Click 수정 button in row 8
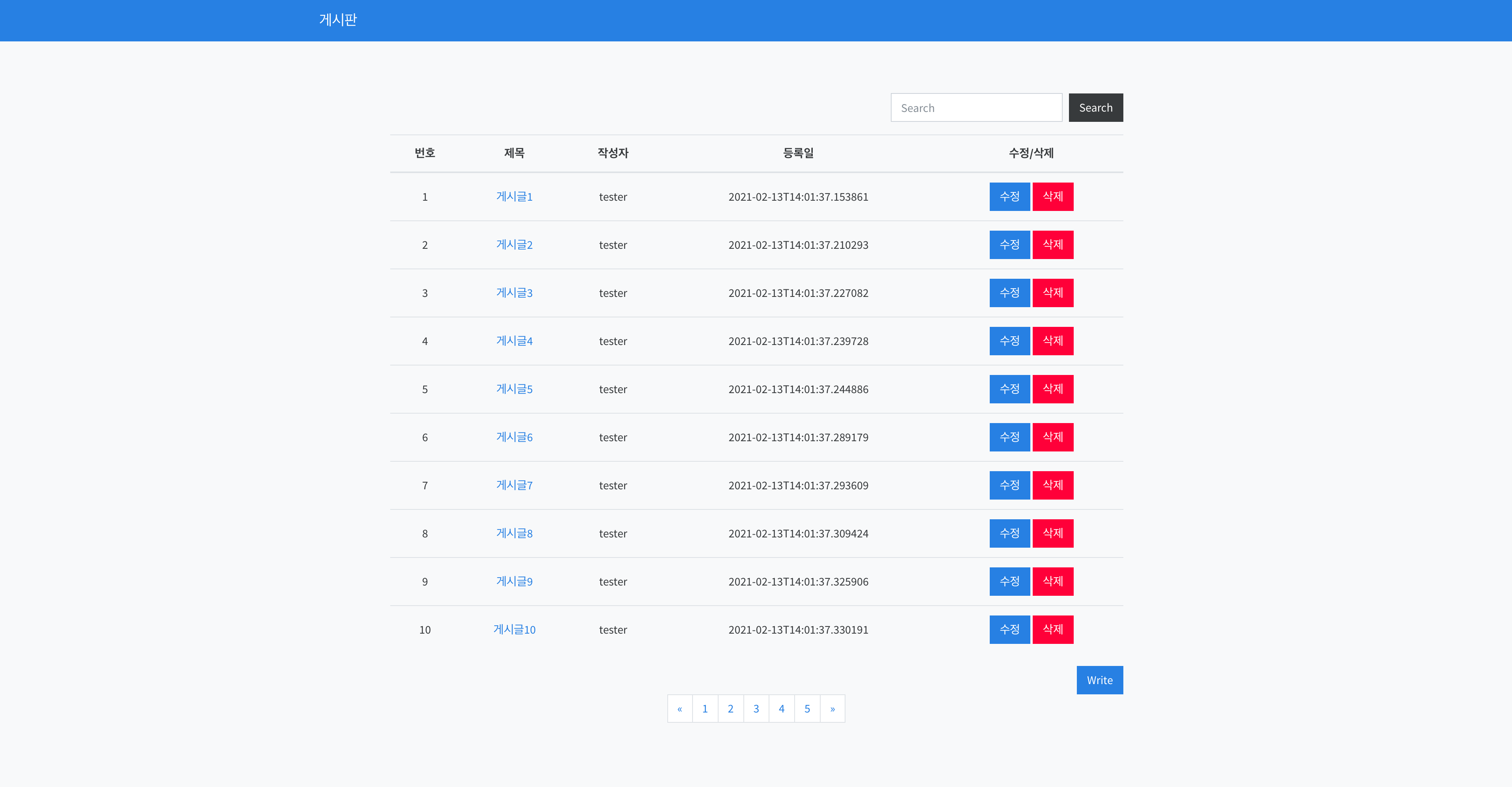The image size is (1512, 787). pyautogui.click(x=1009, y=533)
